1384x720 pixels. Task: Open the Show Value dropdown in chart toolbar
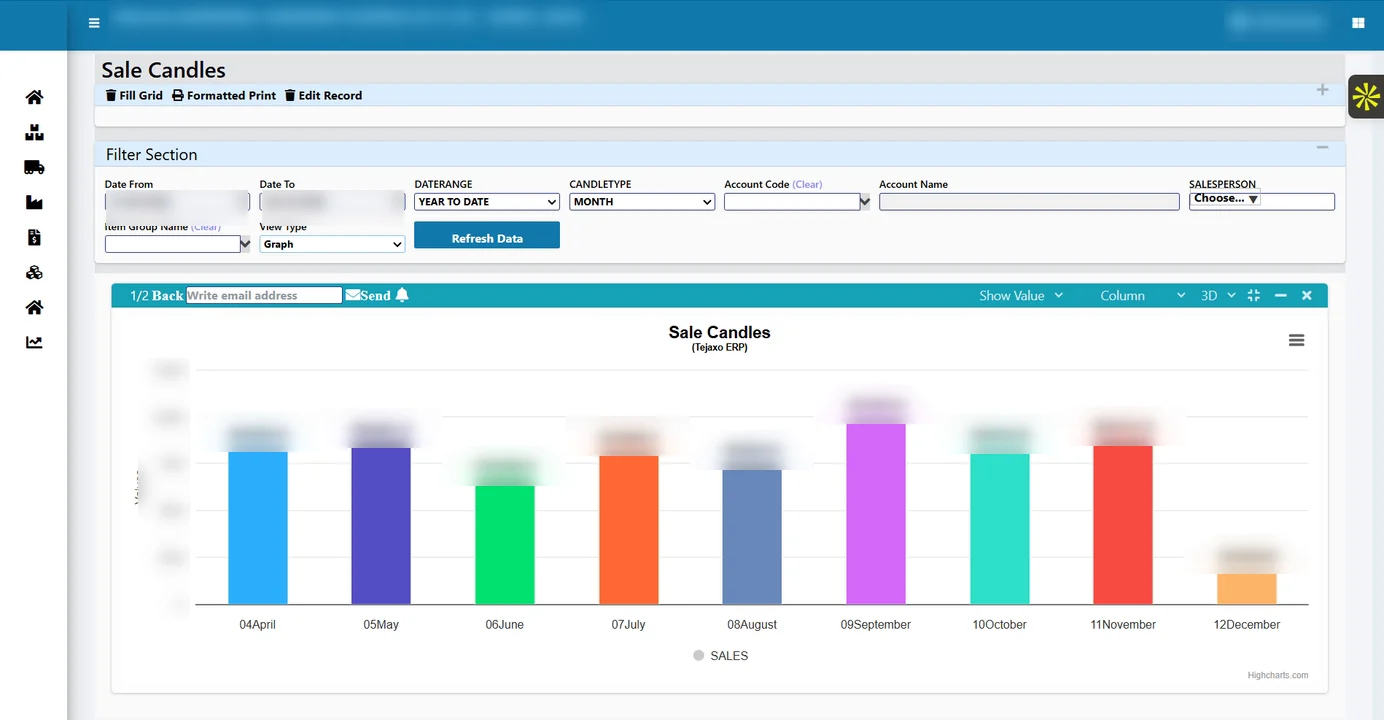1021,295
